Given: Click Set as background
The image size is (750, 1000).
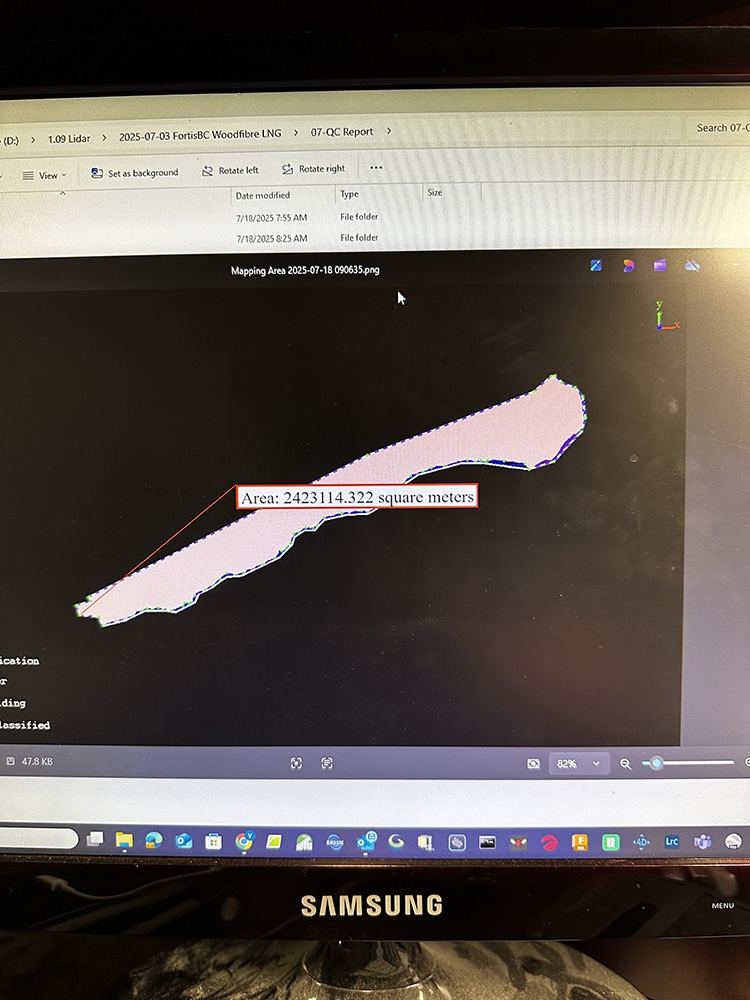Looking at the screenshot, I should [134, 173].
